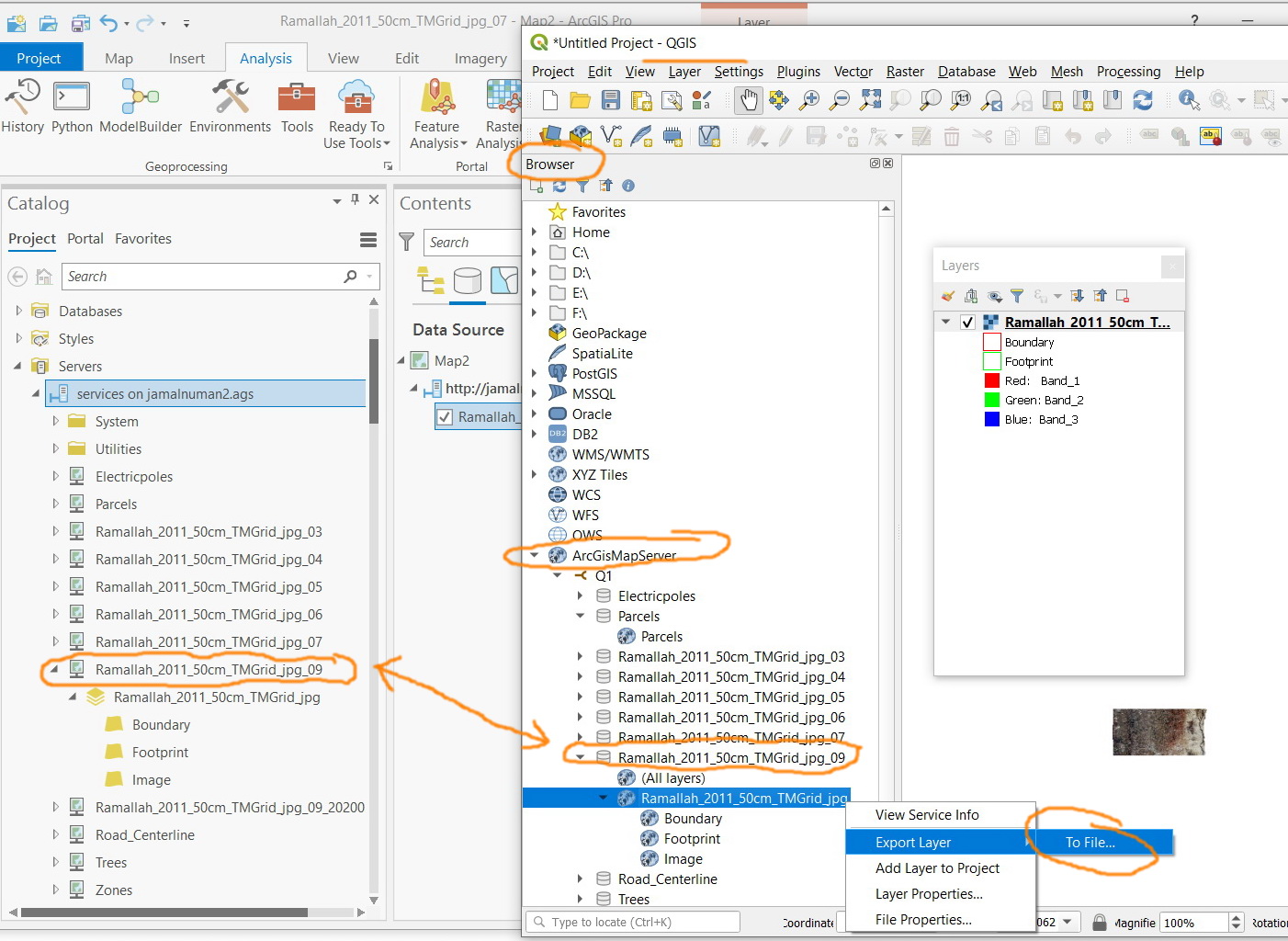Open the Tools toolbox in ArcGIS Pro
The image size is (1288, 941).
coord(297,106)
